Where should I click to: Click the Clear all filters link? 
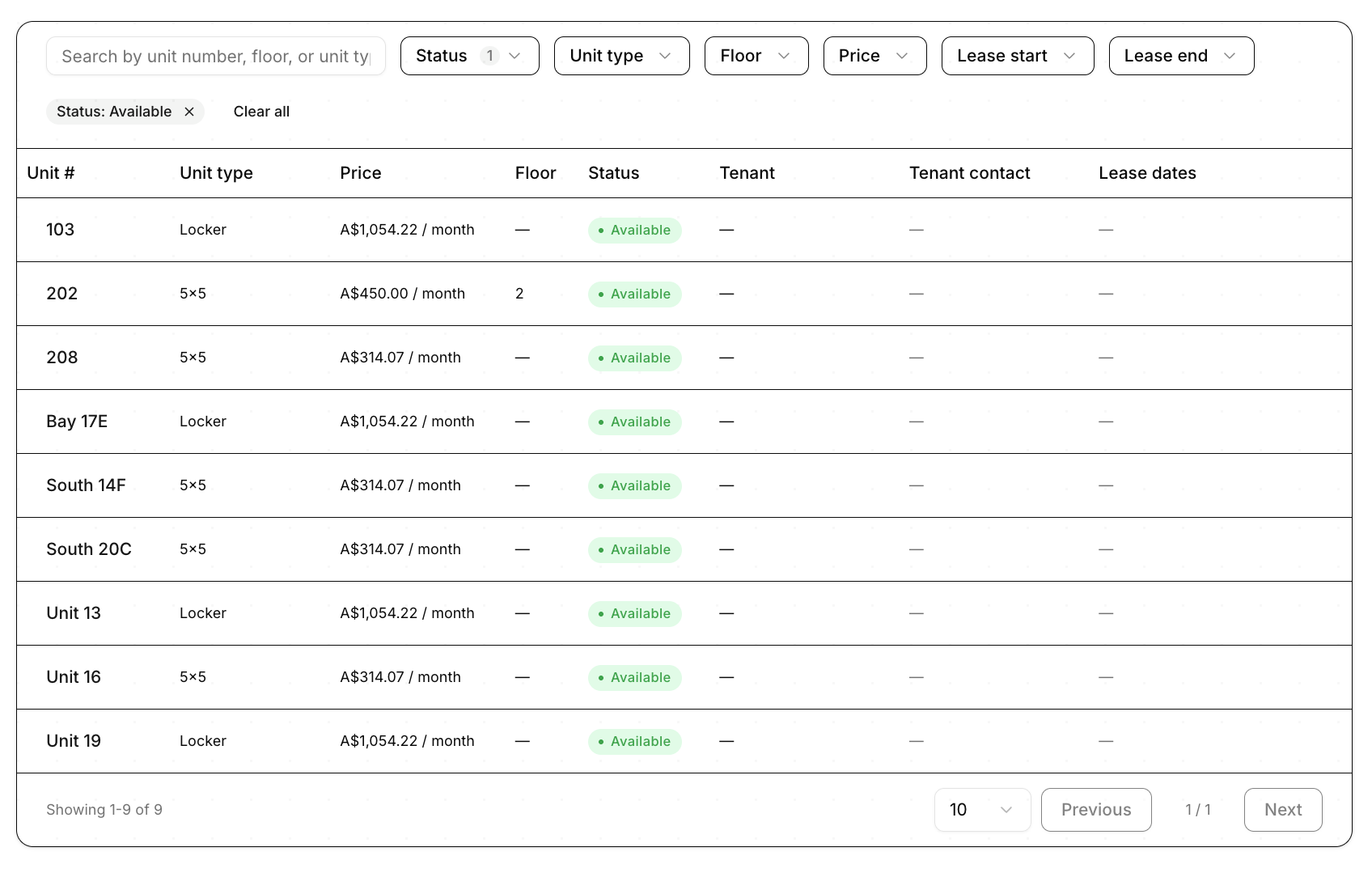pyautogui.click(x=261, y=112)
